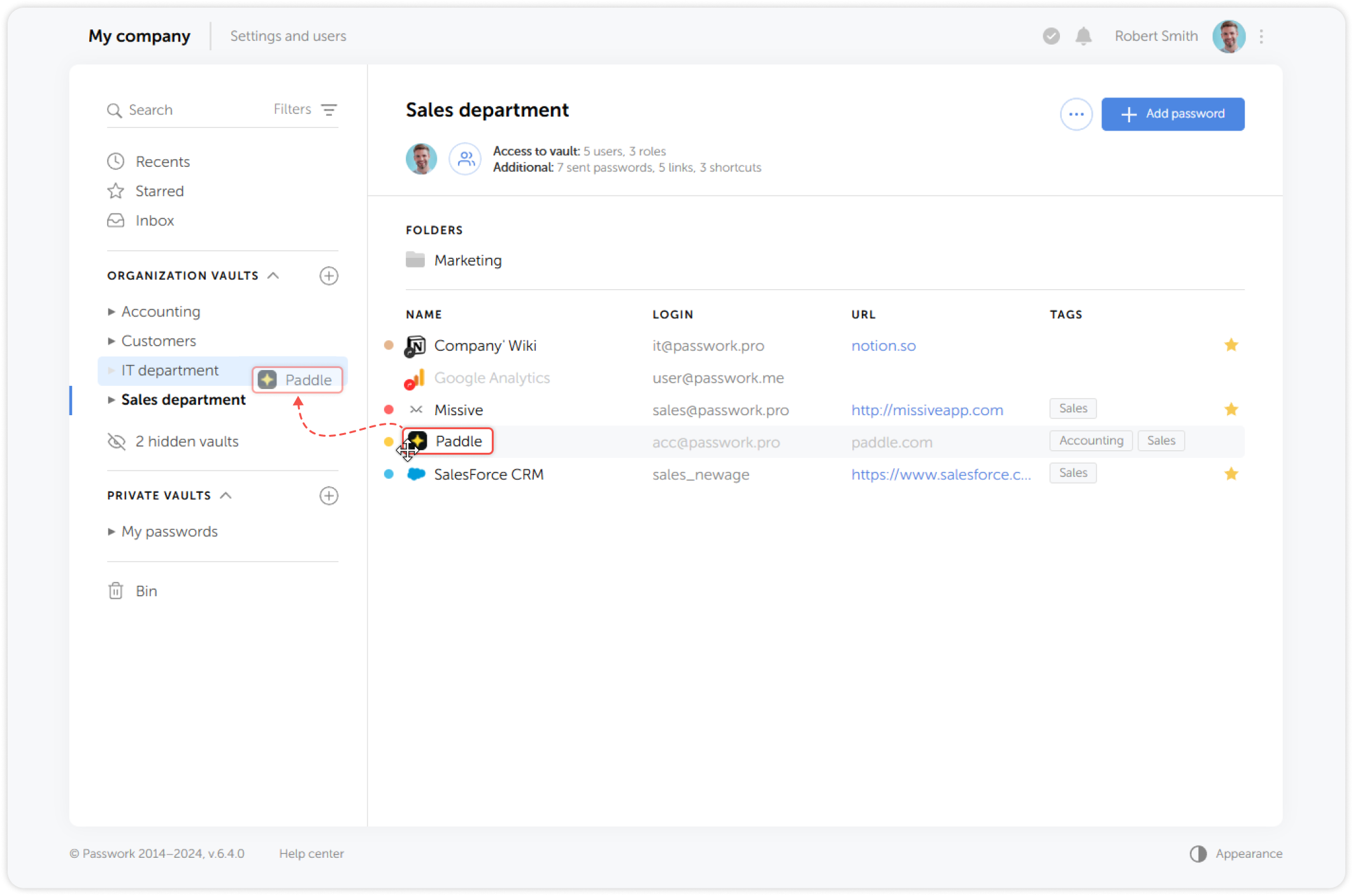This screenshot has height=896, width=1353.
Task: Click the Starred section star icon
Action: point(115,190)
